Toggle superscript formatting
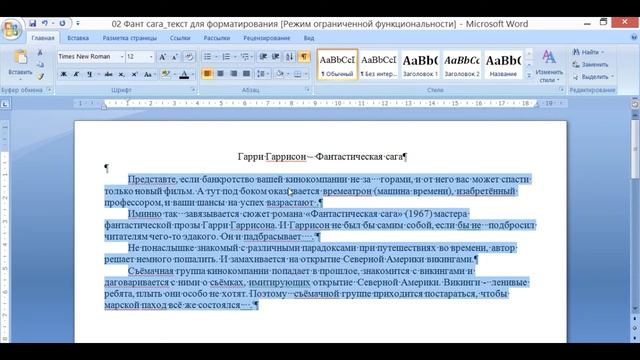 click(134, 74)
